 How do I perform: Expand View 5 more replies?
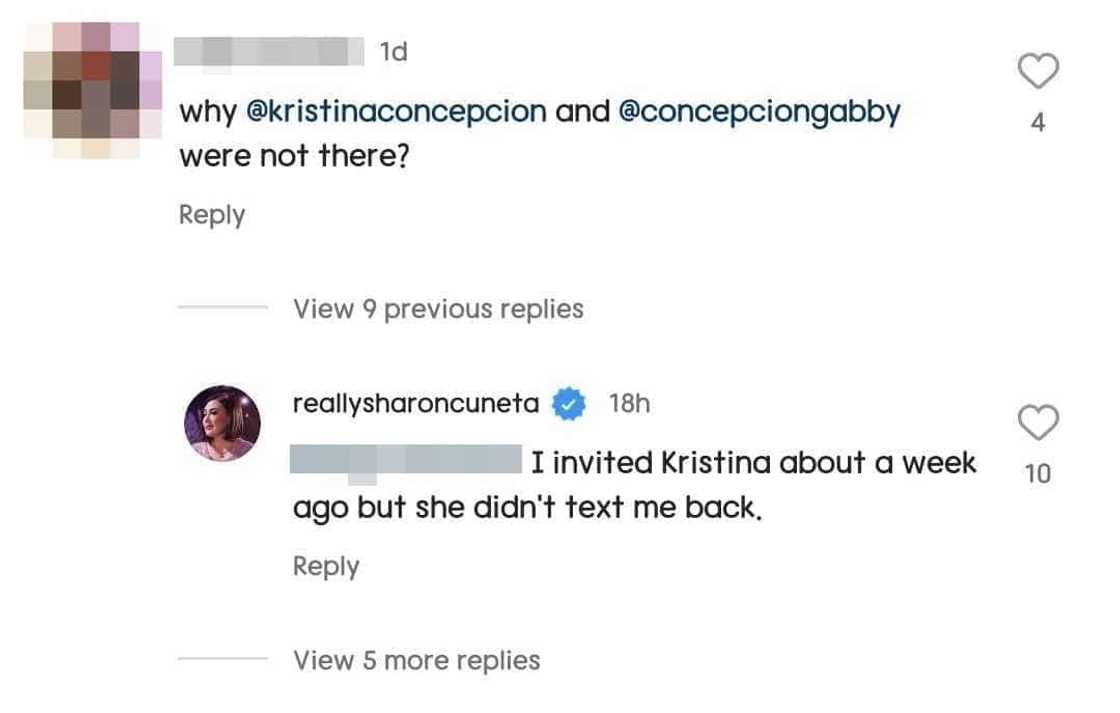tap(416, 660)
